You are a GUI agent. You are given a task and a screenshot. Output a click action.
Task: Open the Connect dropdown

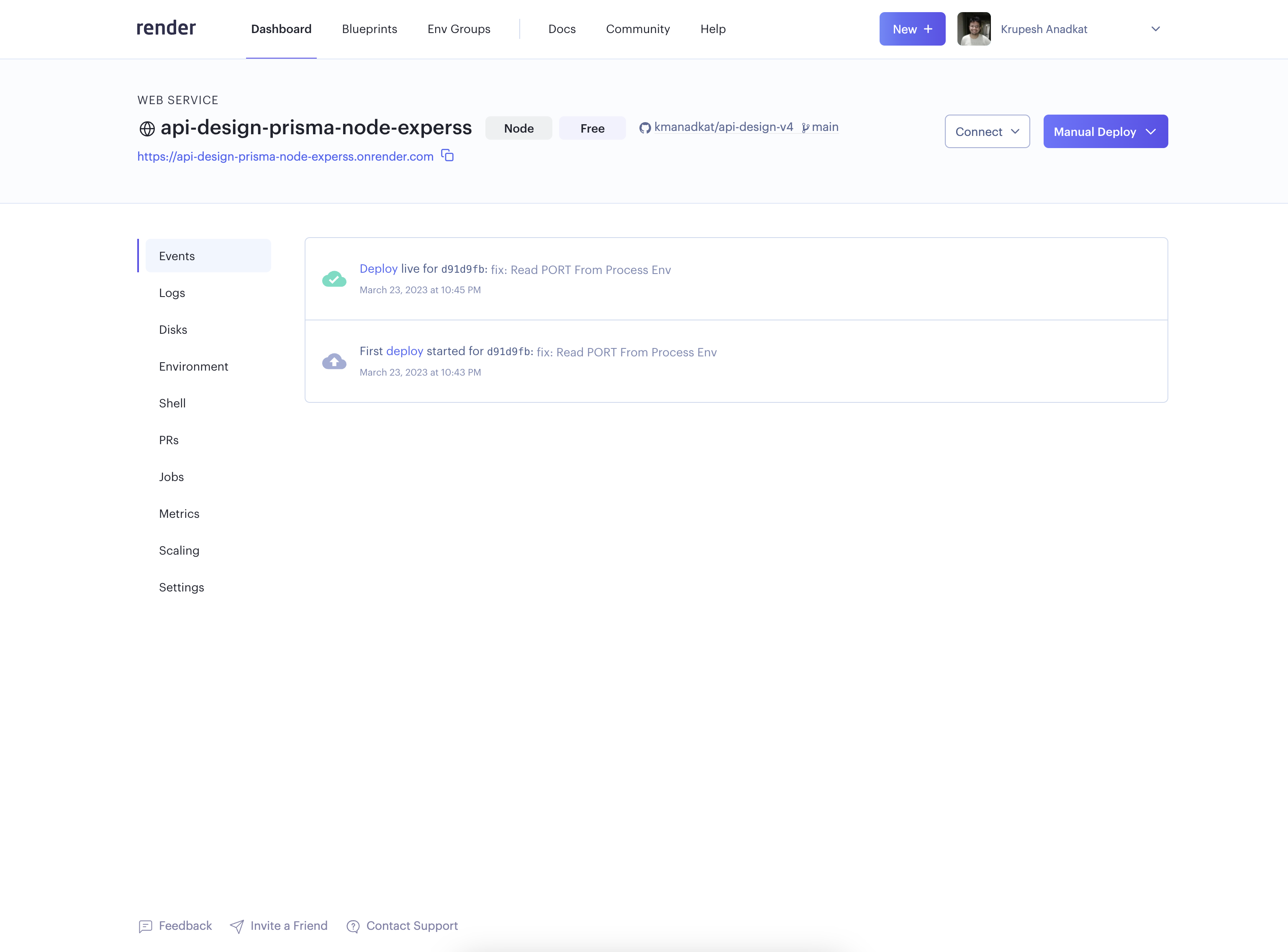click(x=986, y=131)
